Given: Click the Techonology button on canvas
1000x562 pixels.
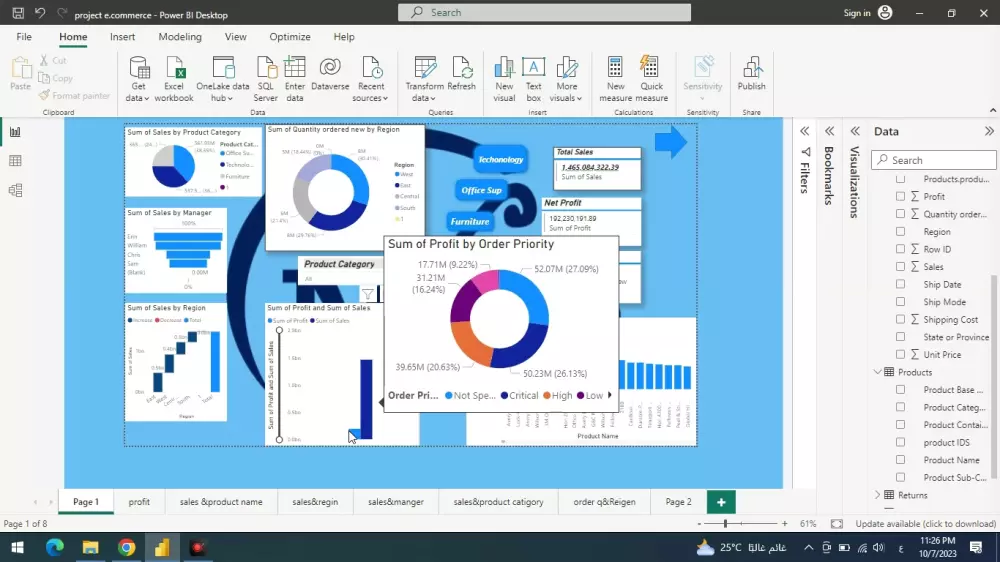Looking at the screenshot, I should pyautogui.click(x=501, y=159).
